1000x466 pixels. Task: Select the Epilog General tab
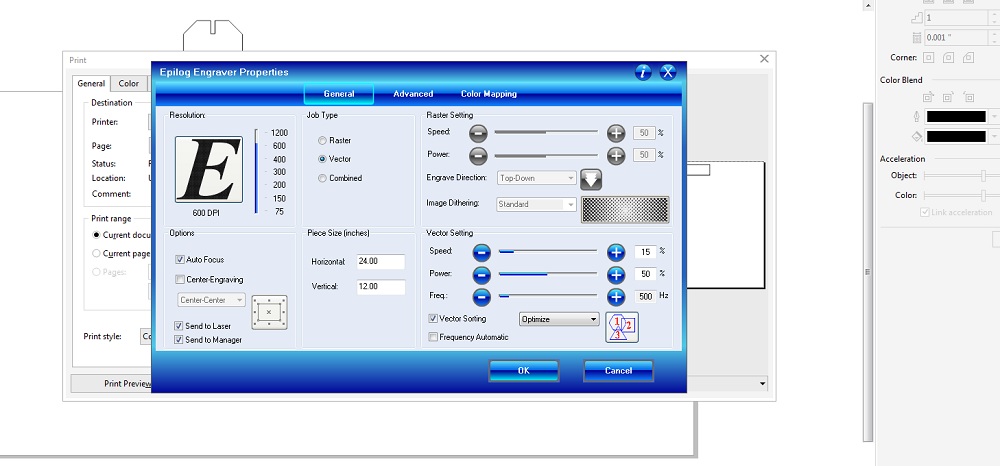[x=339, y=94]
